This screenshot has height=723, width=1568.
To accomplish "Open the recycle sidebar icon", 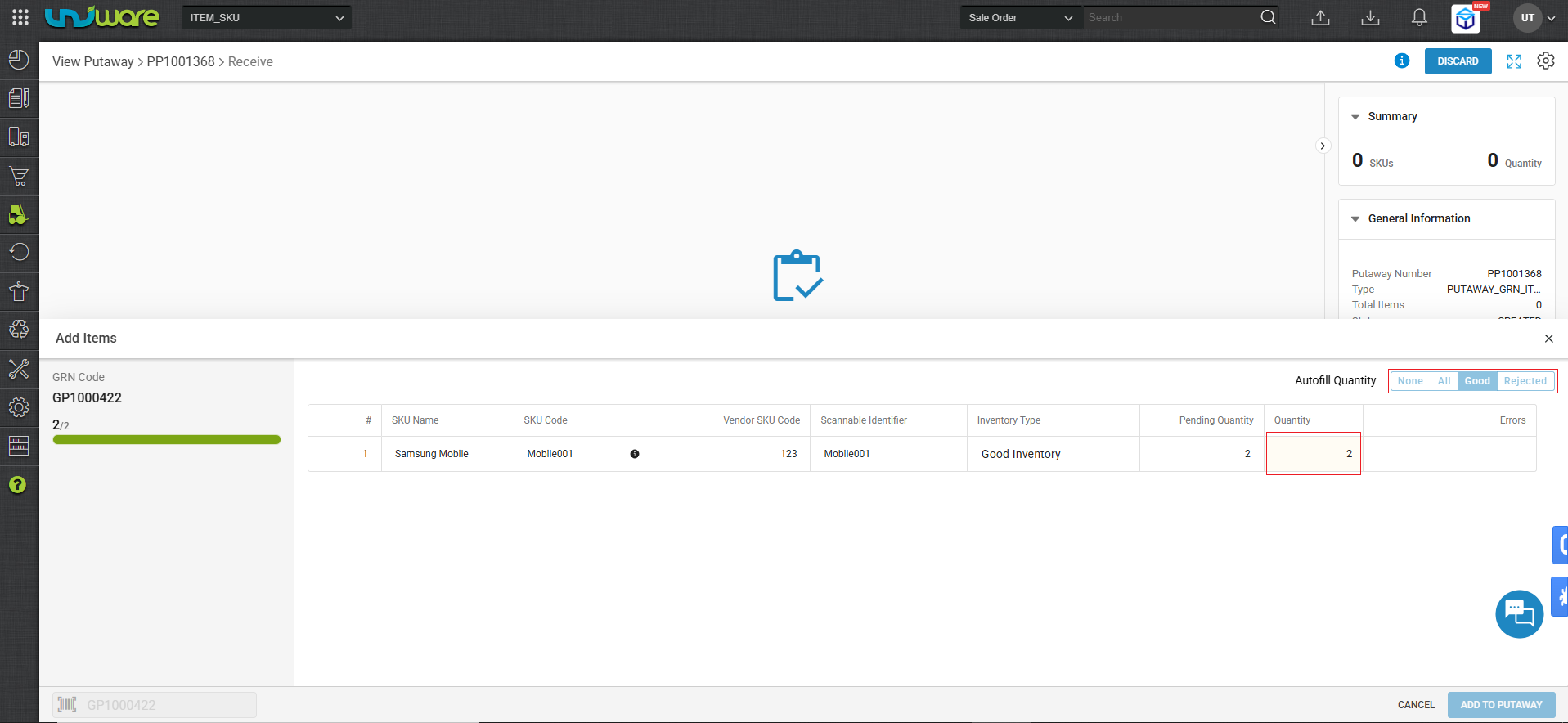I will click(19, 330).
